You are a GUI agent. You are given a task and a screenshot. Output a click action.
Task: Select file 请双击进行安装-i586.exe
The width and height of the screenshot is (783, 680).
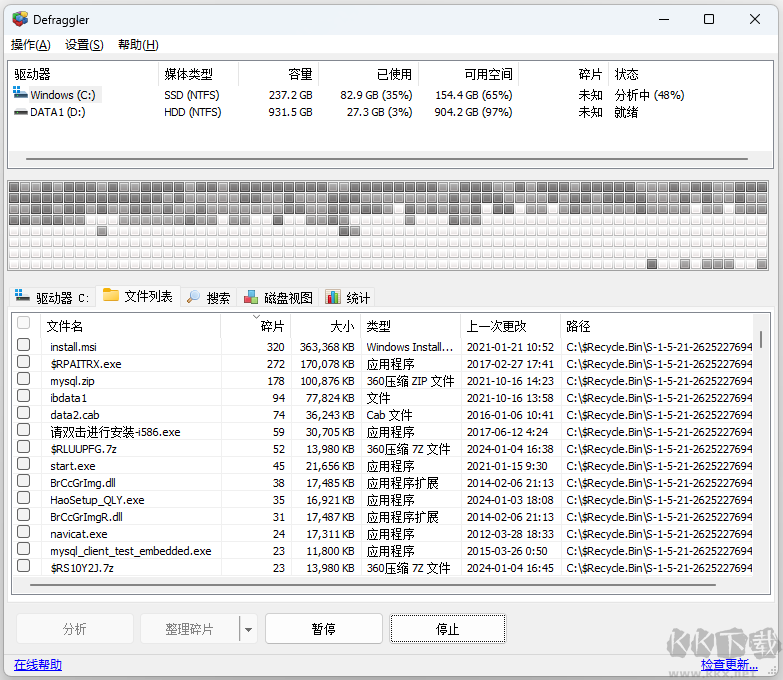click(115, 432)
